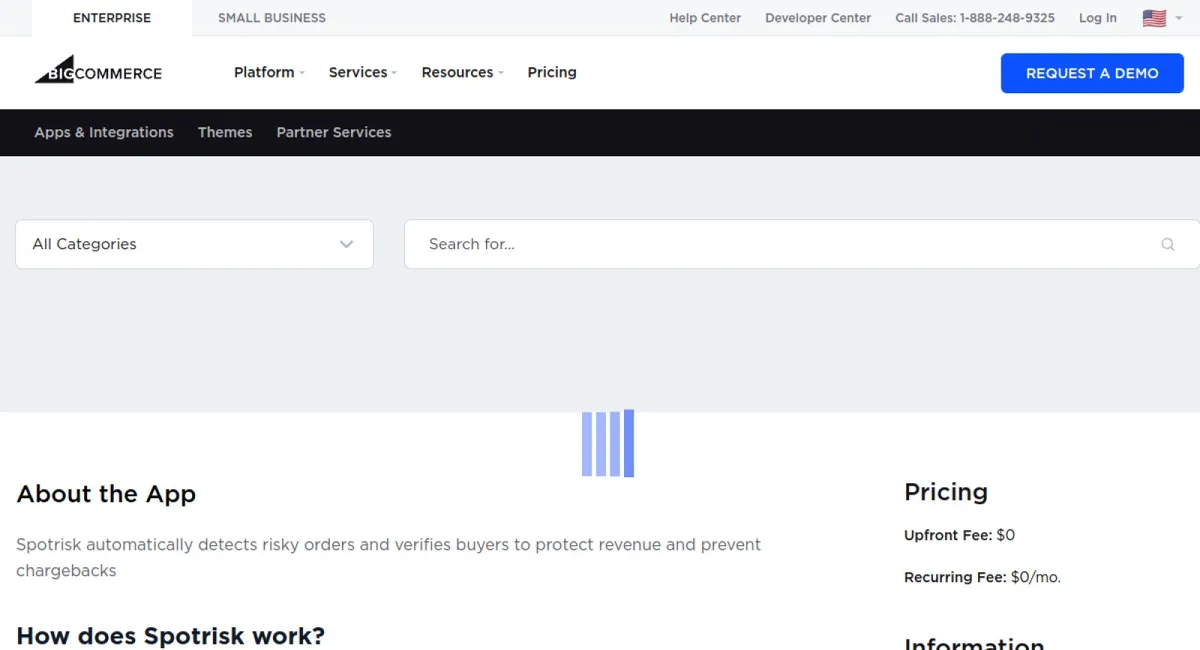Open Partner Services section
1200x650 pixels.
pyautogui.click(x=334, y=132)
